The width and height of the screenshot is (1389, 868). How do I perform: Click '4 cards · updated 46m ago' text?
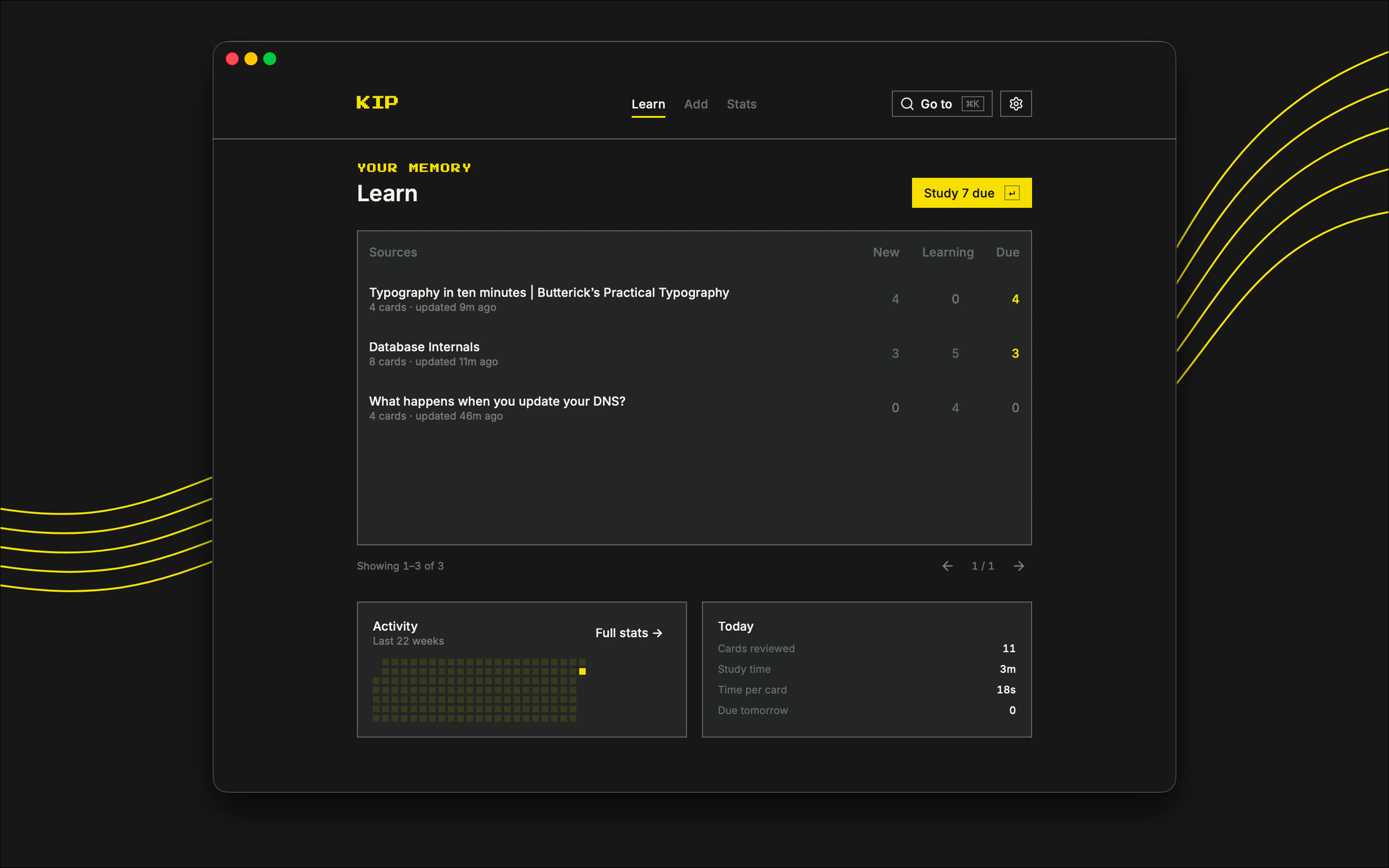point(436,416)
